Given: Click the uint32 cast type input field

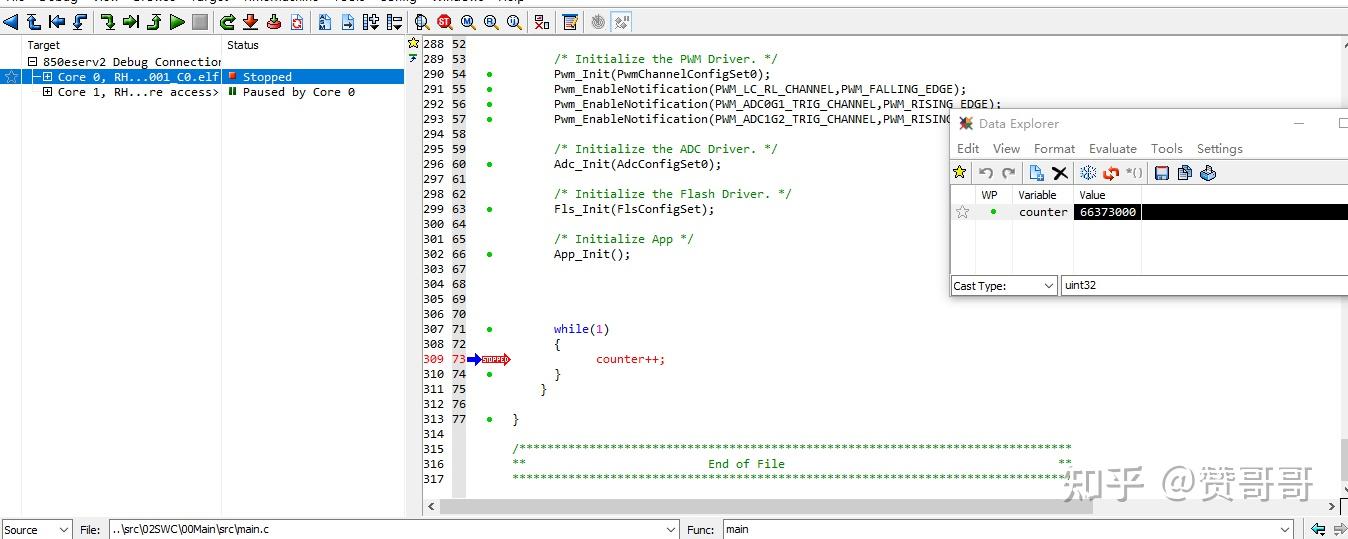Looking at the screenshot, I should 1204,286.
